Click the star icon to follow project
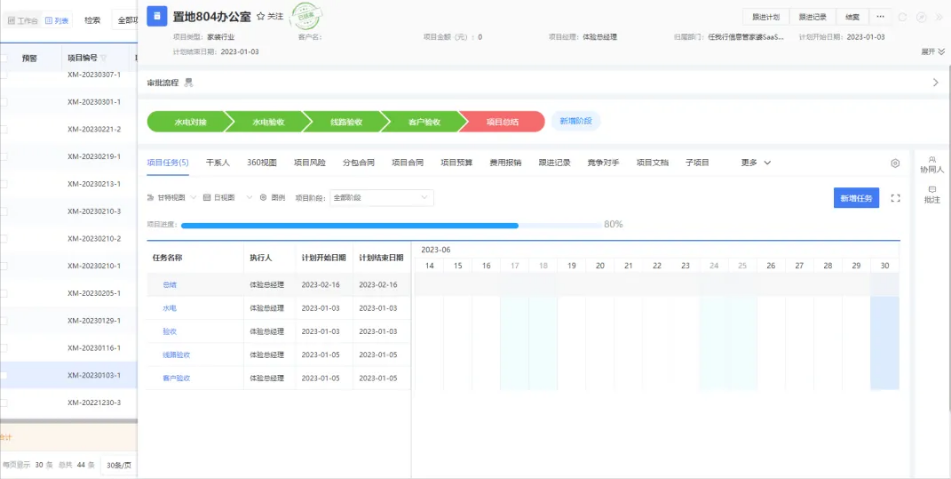This screenshot has height=479, width=951. (x=261, y=17)
